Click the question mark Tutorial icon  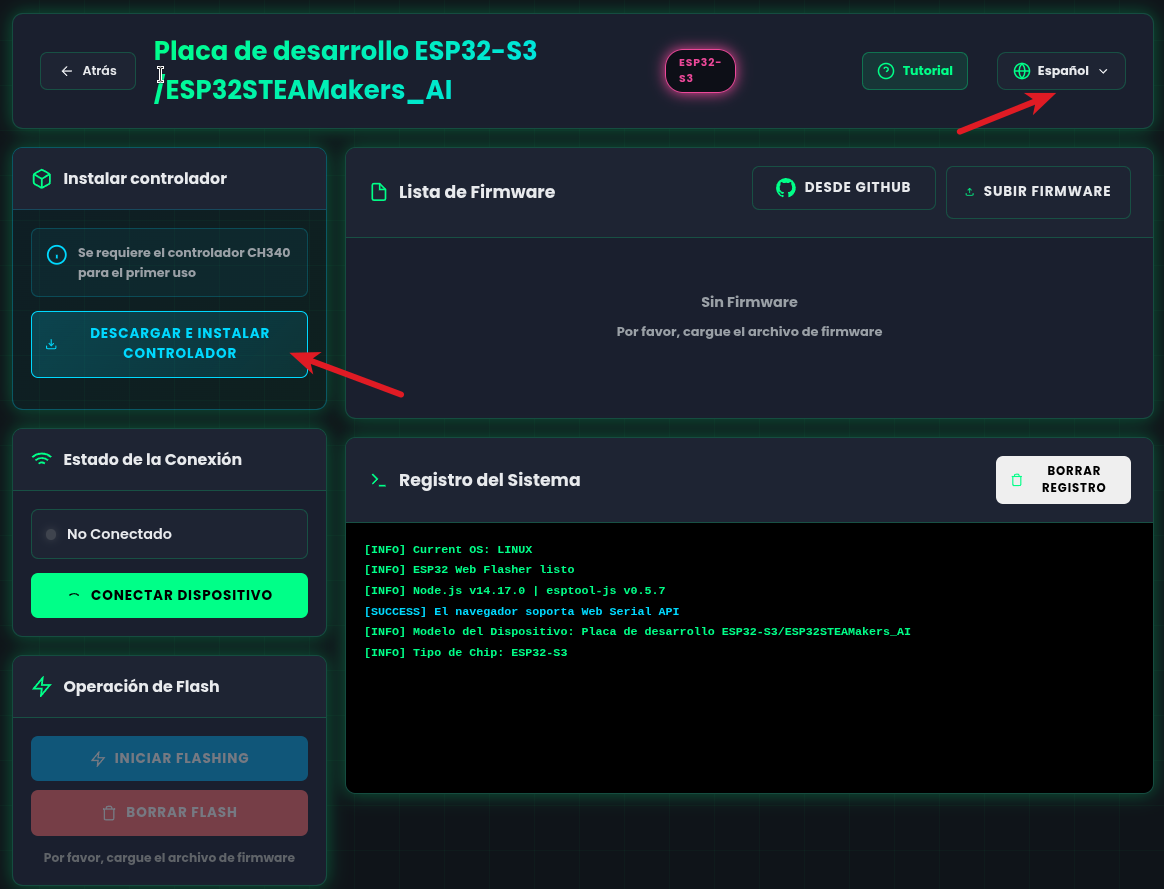pos(885,71)
